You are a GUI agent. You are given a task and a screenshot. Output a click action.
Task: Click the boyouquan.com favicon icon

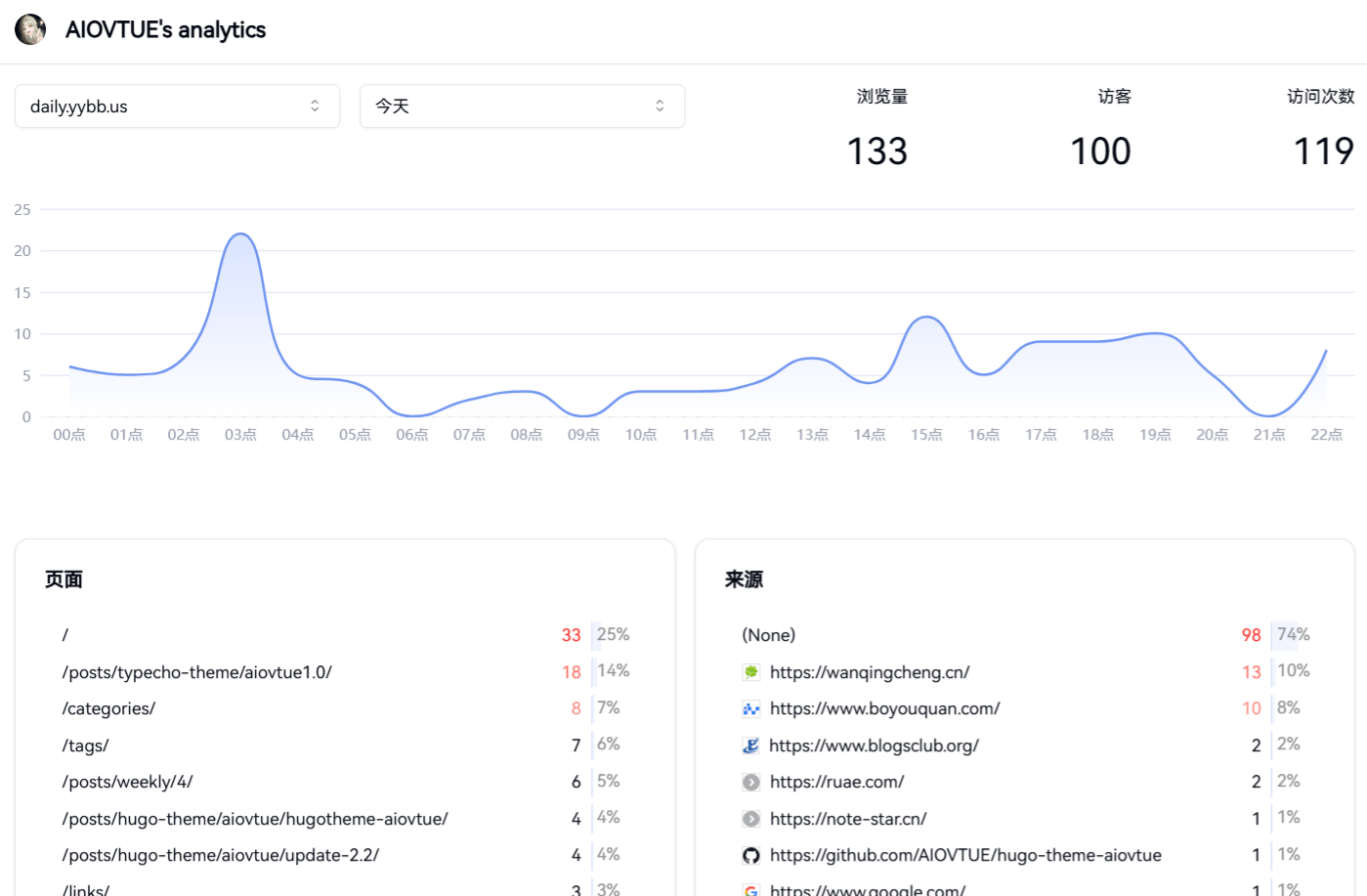coord(750,708)
